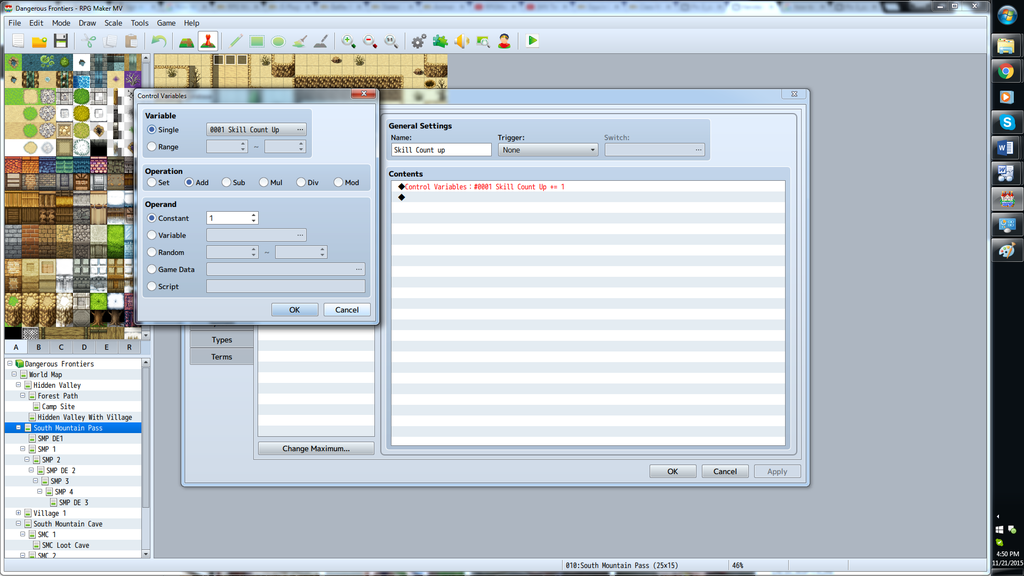Image resolution: width=1024 pixels, height=576 pixels.
Task: Select the Pencil drawing tool
Action: tap(236, 41)
